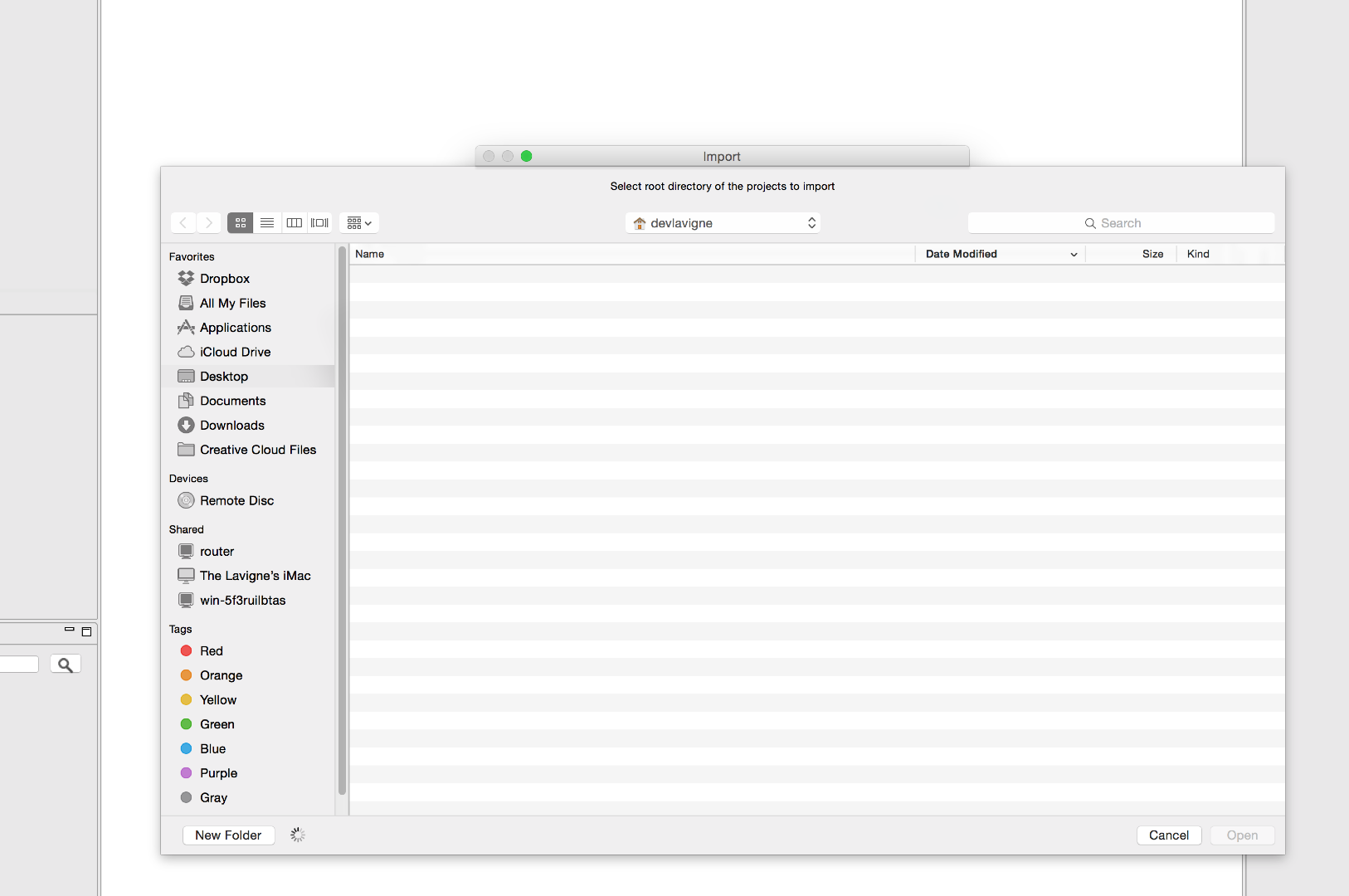Sort by Size column

coord(1131,254)
